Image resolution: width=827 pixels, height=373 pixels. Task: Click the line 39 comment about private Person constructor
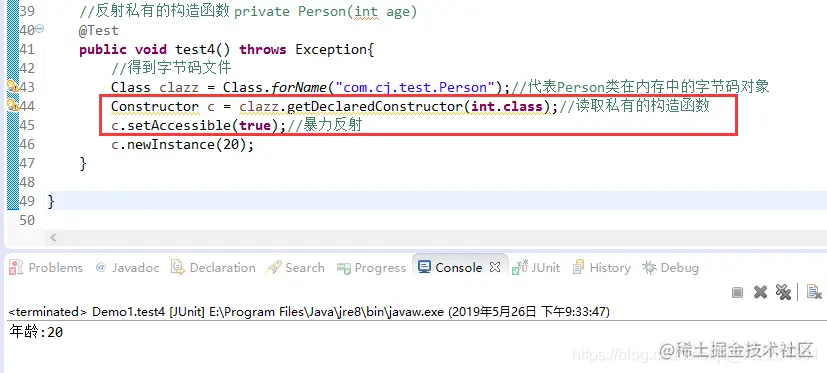[x=248, y=12]
